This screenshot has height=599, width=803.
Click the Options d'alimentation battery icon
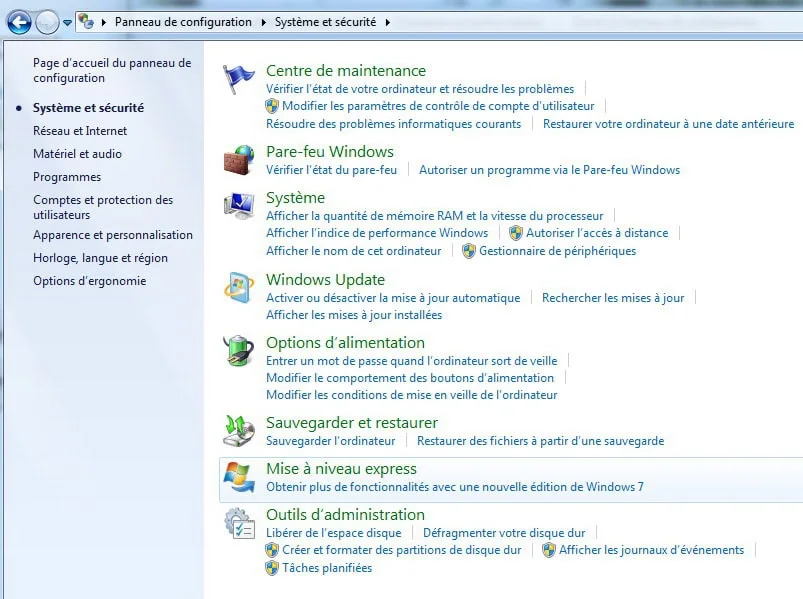click(239, 351)
